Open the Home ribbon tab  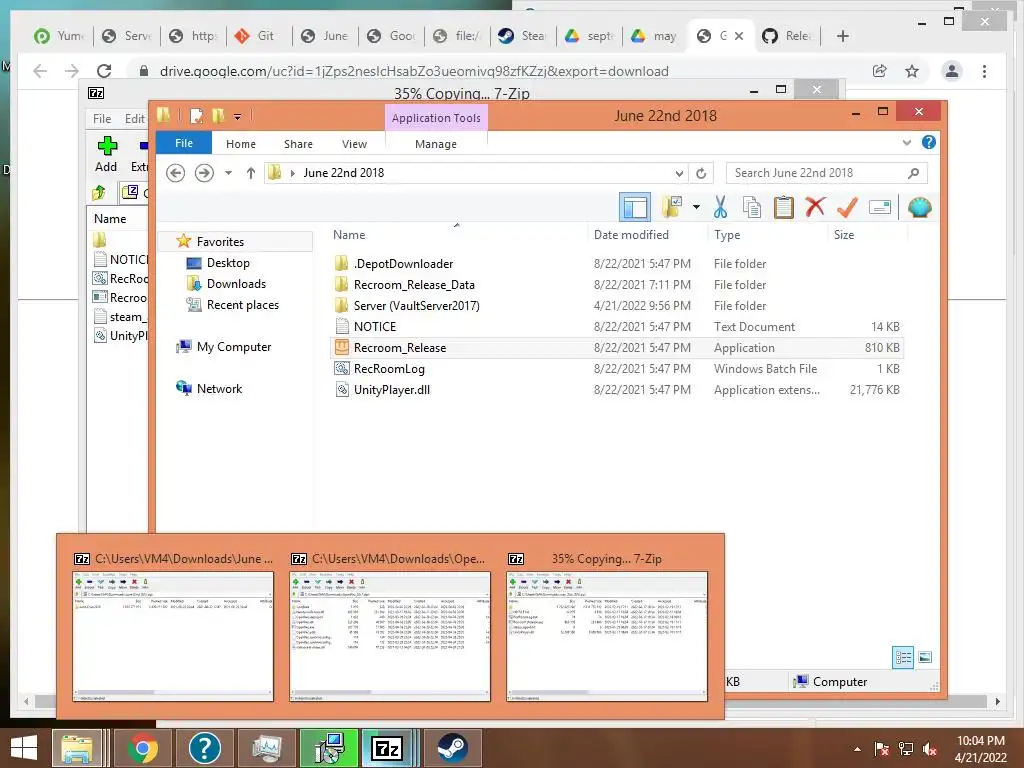241,144
